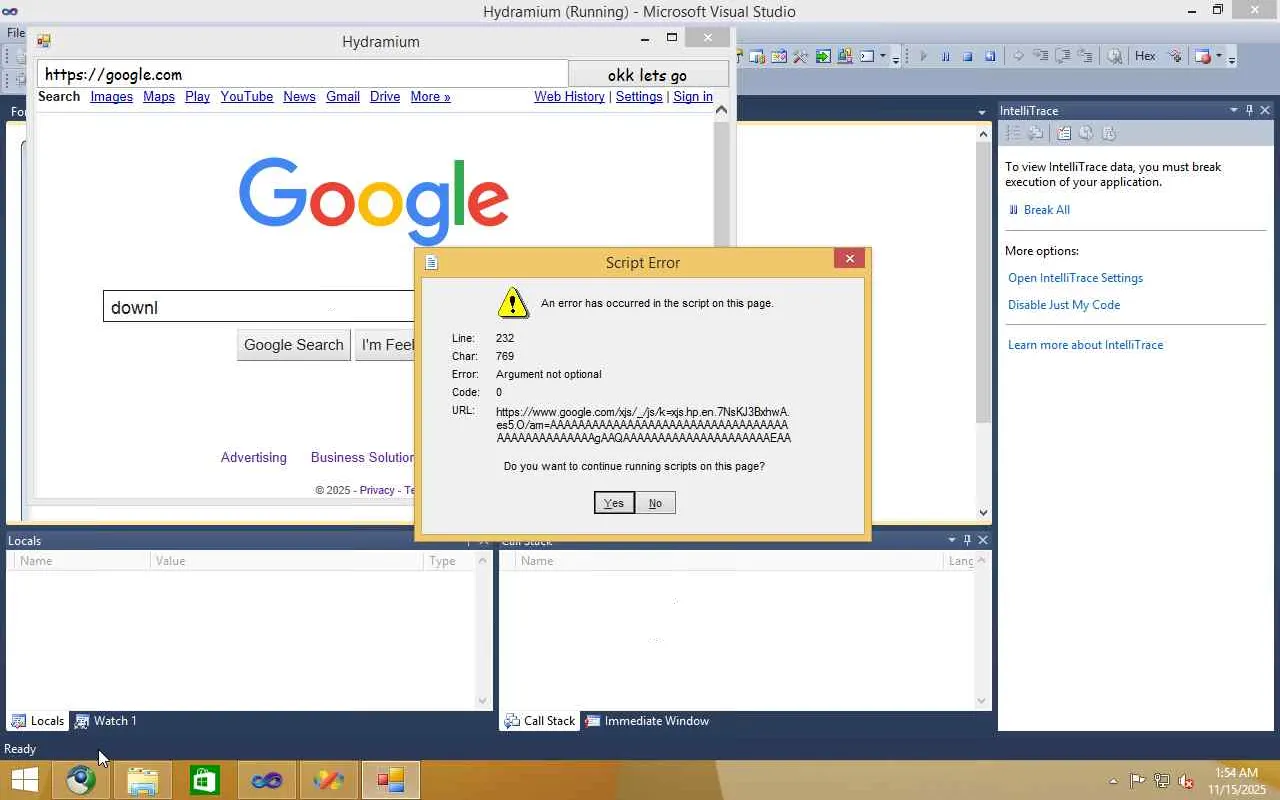Close the IntelliTrace panel

(x=1265, y=110)
